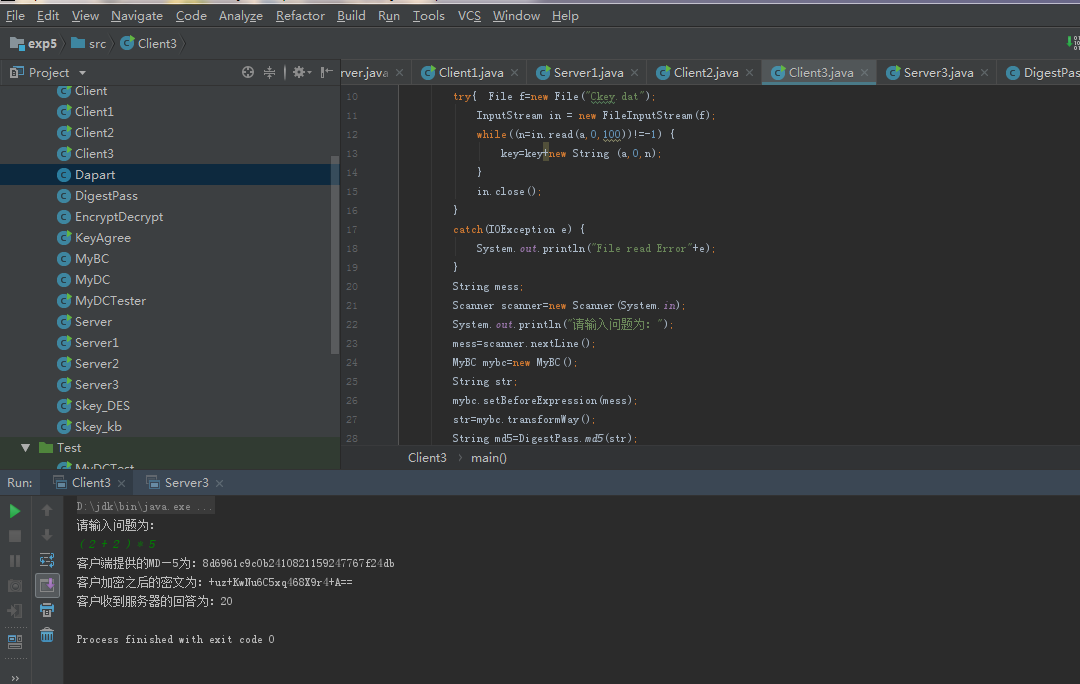Open the Run menu

pos(388,15)
